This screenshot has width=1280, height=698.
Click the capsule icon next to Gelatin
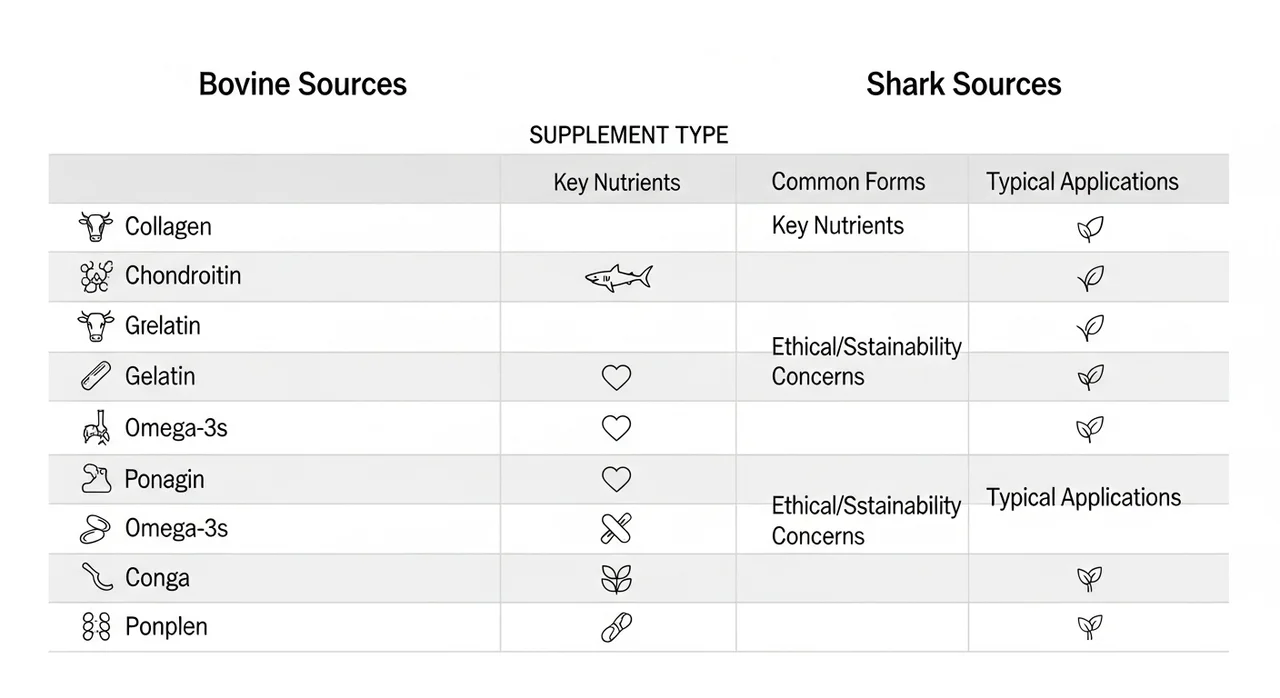click(96, 377)
